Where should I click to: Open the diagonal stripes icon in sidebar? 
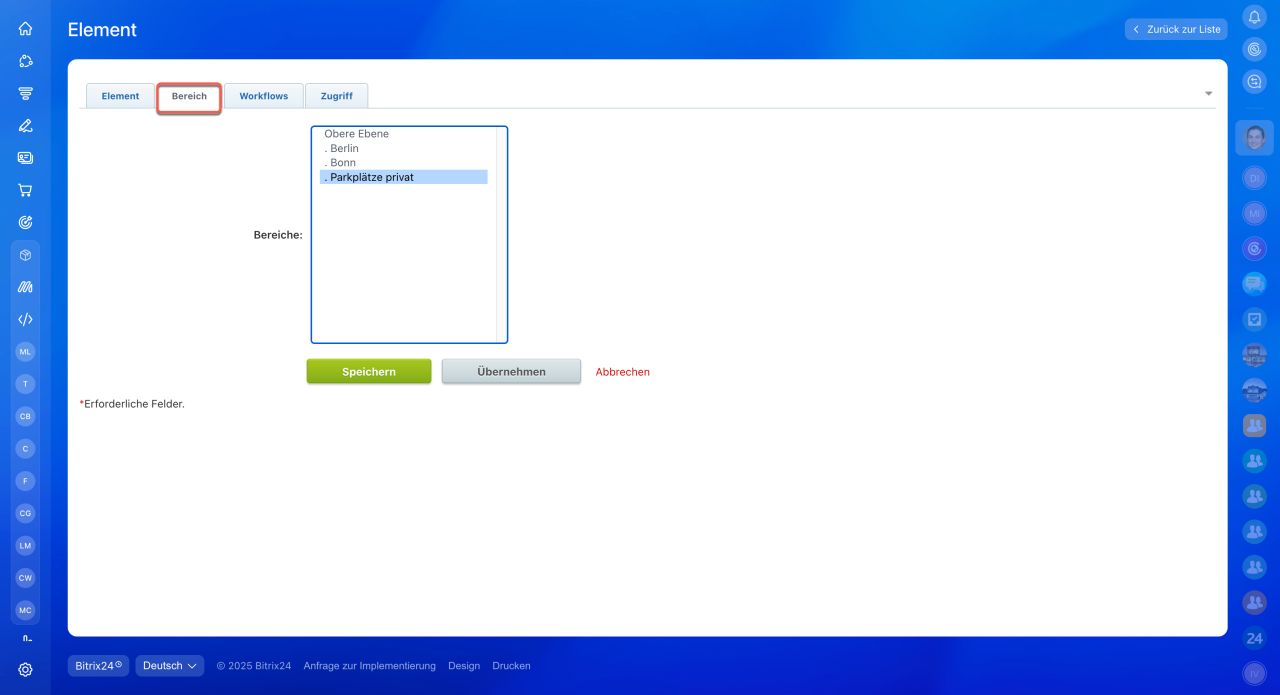pyautogui.click(x=25, y=287)
